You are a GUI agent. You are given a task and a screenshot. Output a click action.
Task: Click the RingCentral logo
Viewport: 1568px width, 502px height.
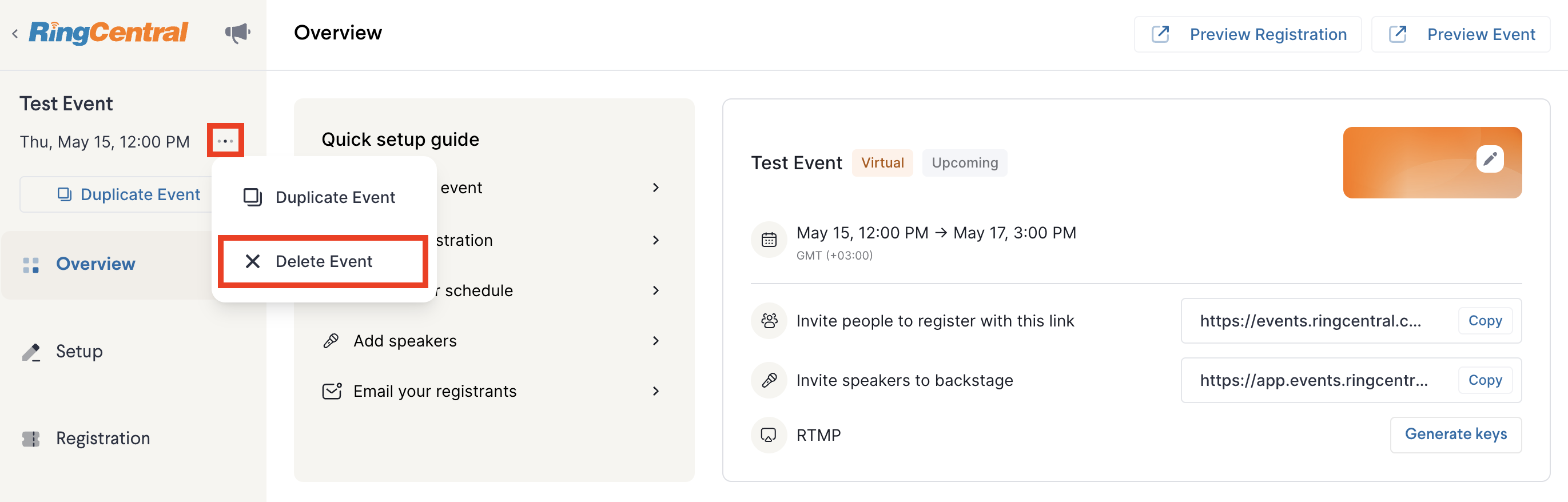(108, 32)
